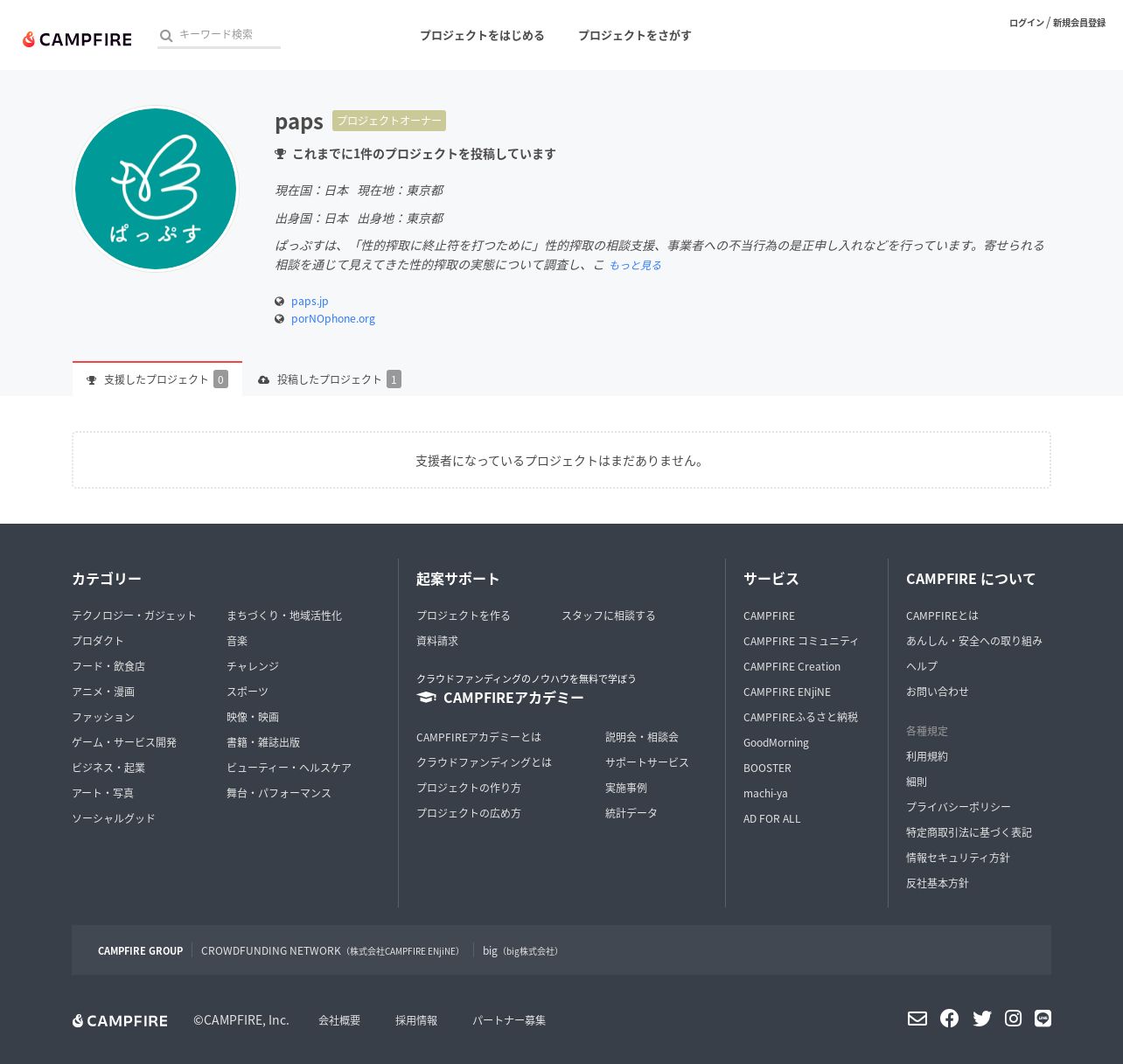
Task: Open まちづくり・地域活性化 category link
Action: tap(284, 615)
